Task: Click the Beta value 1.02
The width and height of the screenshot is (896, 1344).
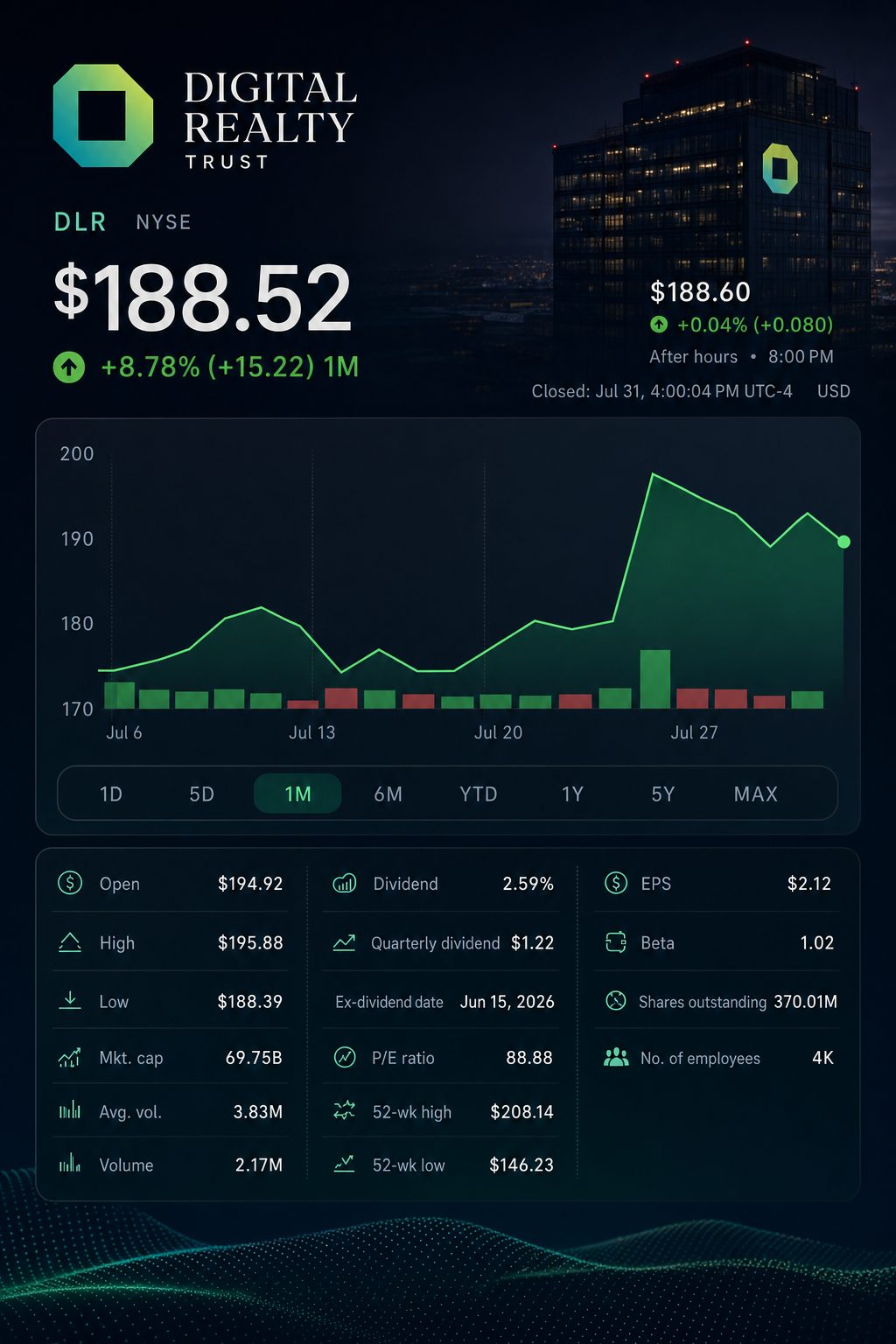Action: (817, 942)
